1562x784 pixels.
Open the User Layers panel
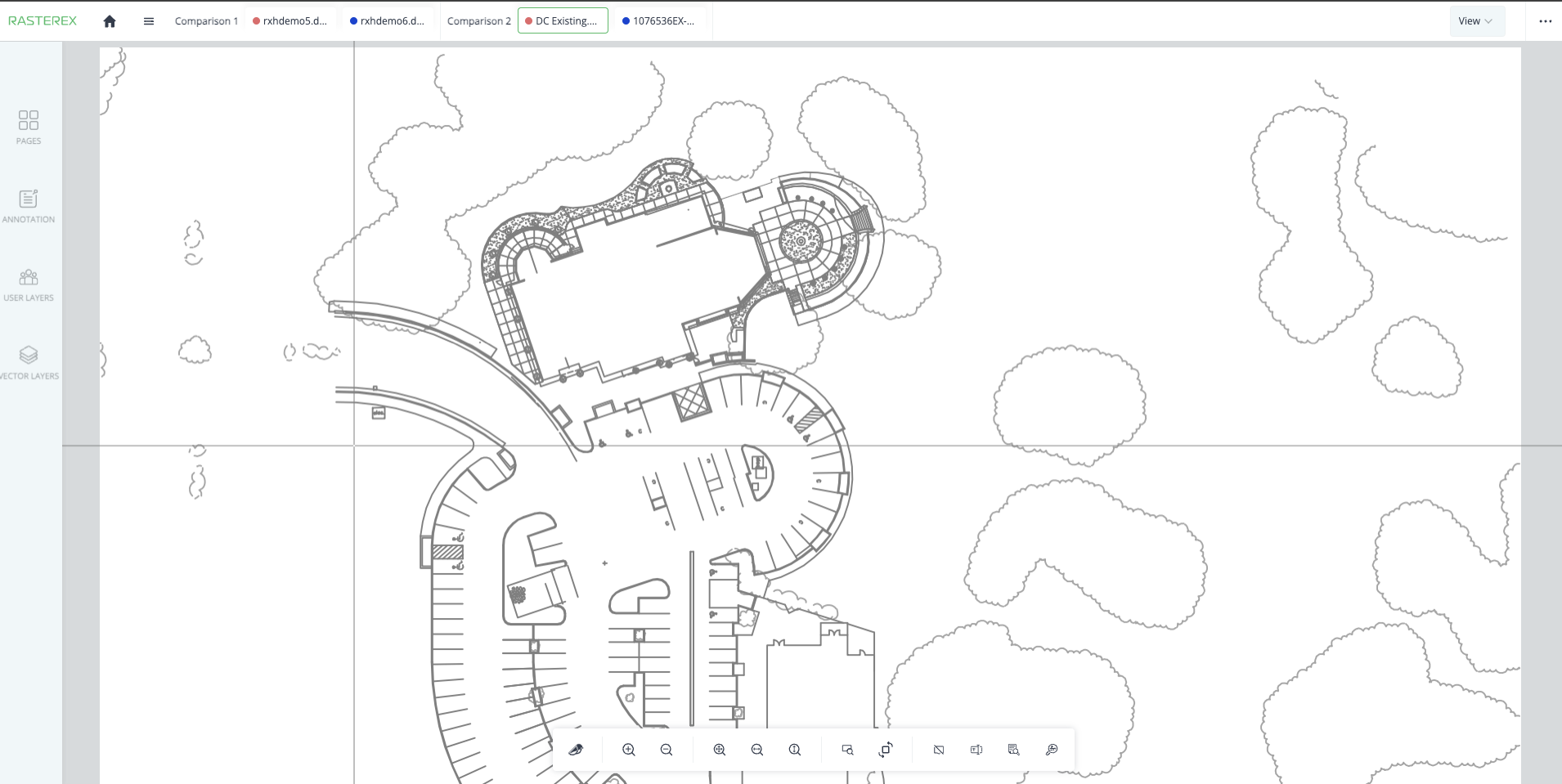click(29, 285)
